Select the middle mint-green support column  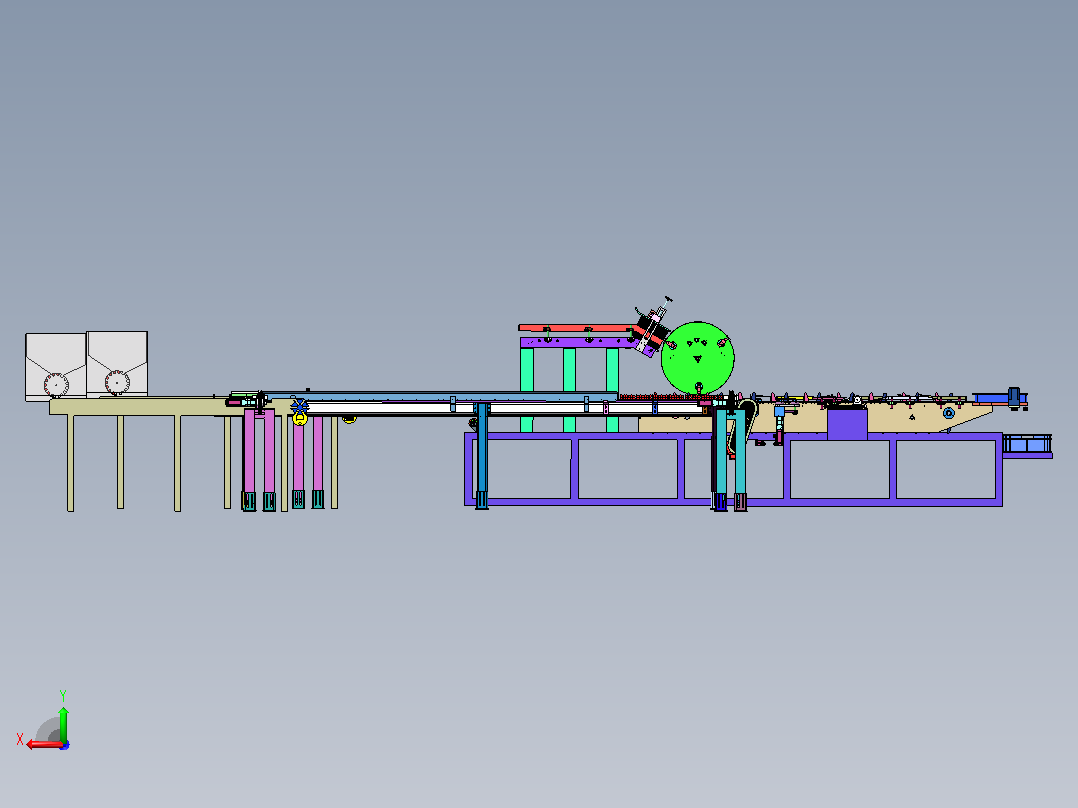coord(569,389)
